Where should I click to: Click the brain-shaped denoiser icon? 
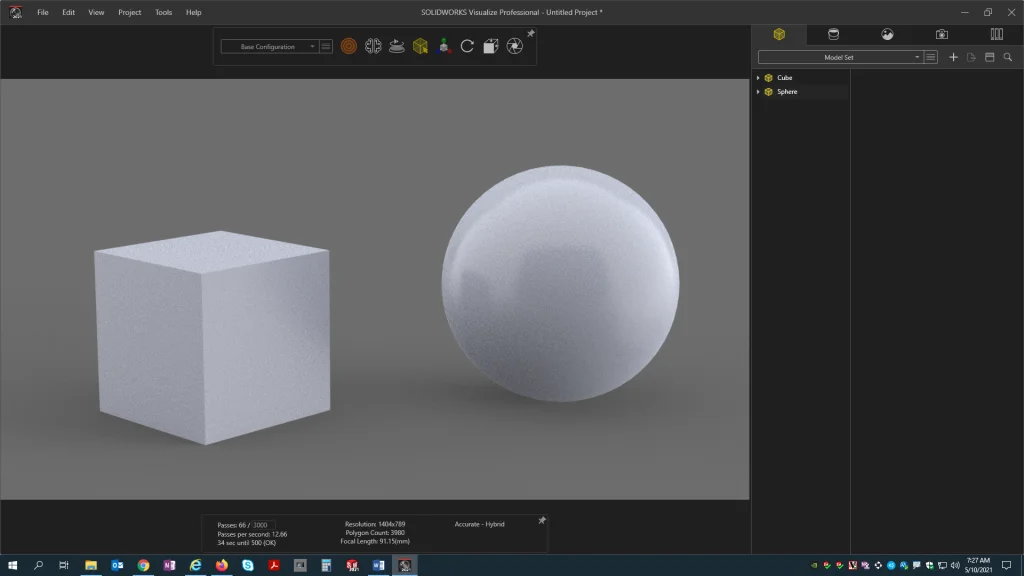click(x=373, y=46)
